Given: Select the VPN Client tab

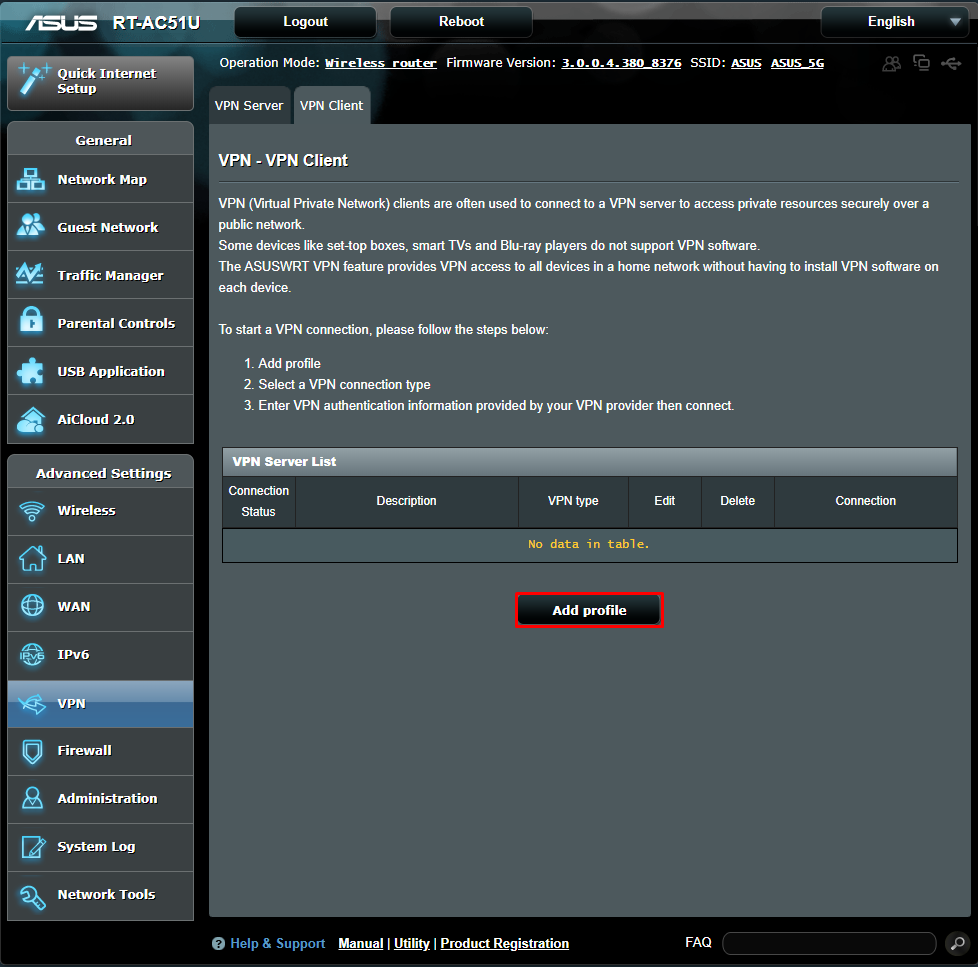Looking at the screenshot, I should pos(332,106).
